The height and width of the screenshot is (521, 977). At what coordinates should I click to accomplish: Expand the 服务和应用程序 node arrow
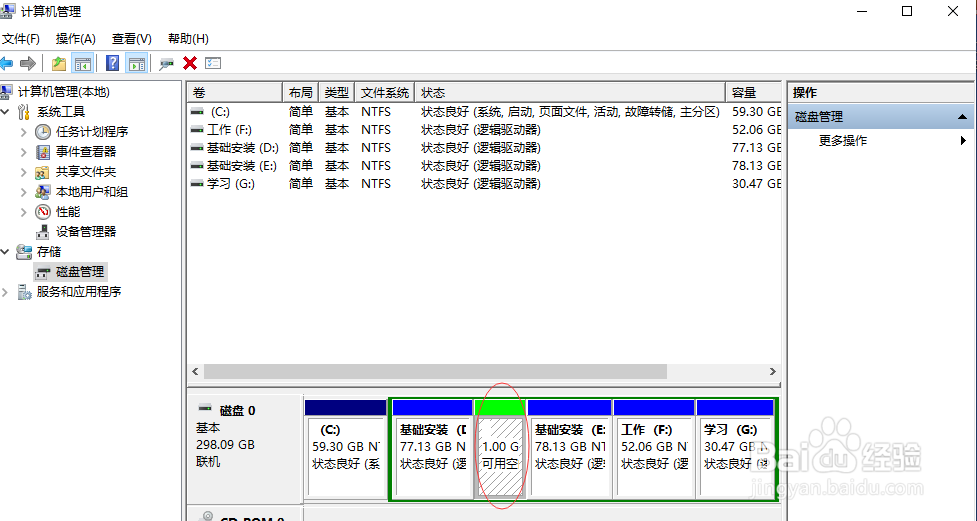click(6, 292)
